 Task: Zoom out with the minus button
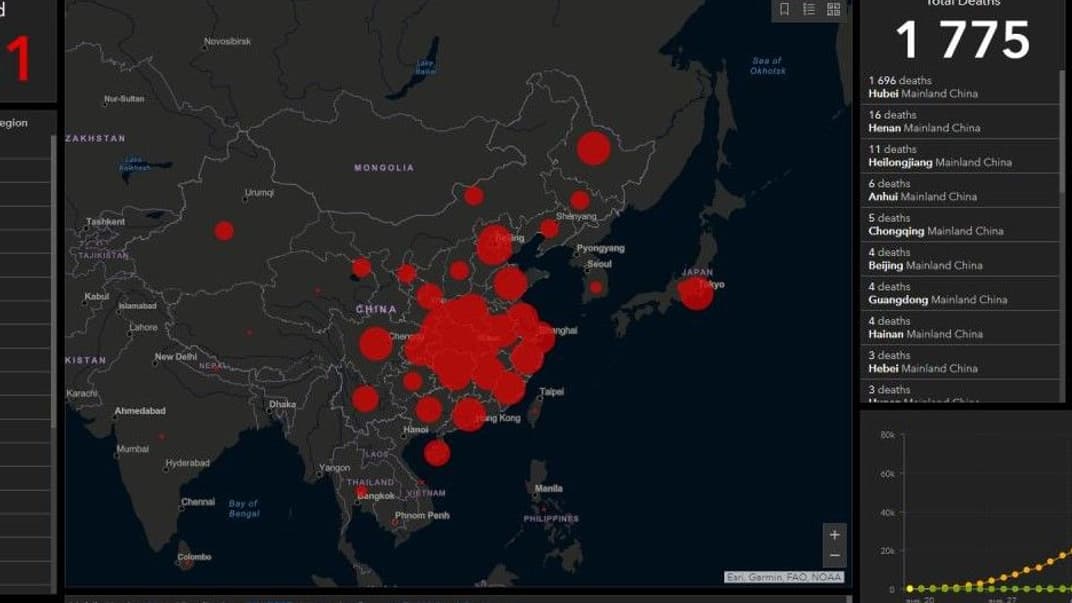(x=835, y=557)
